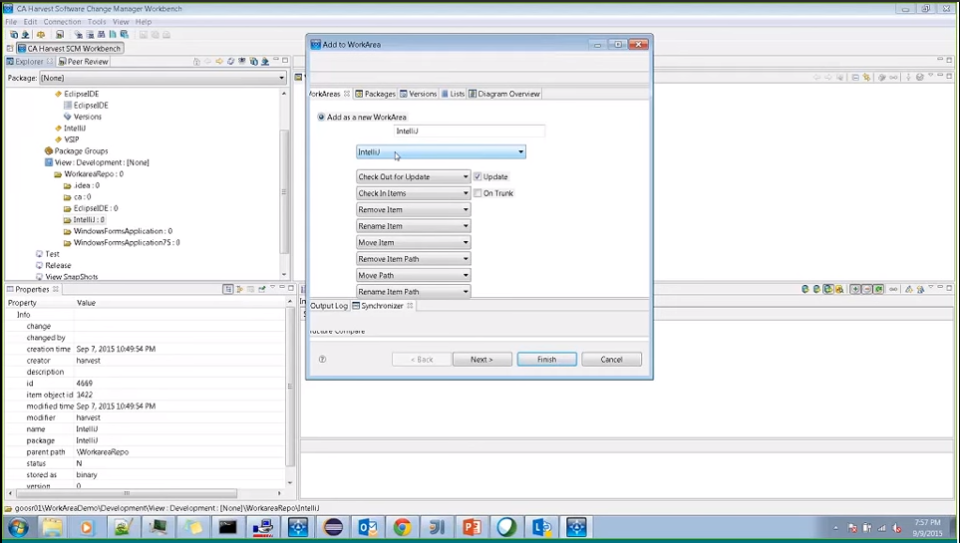Click the red minus icon in the Synchronizer toolbar

(x=866, y=289)
